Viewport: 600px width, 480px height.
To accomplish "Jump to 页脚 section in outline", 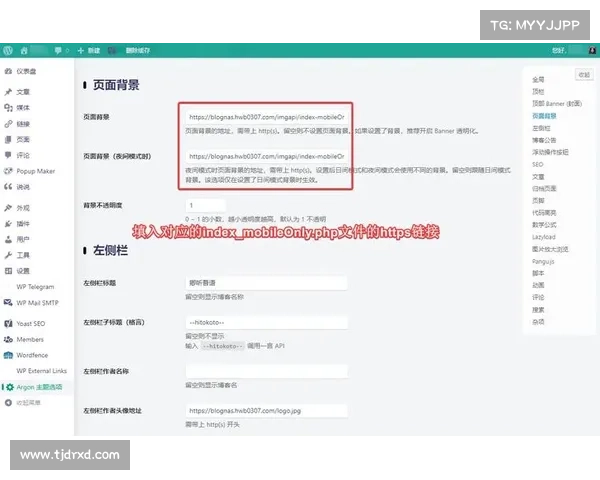I will pos(538,201).
